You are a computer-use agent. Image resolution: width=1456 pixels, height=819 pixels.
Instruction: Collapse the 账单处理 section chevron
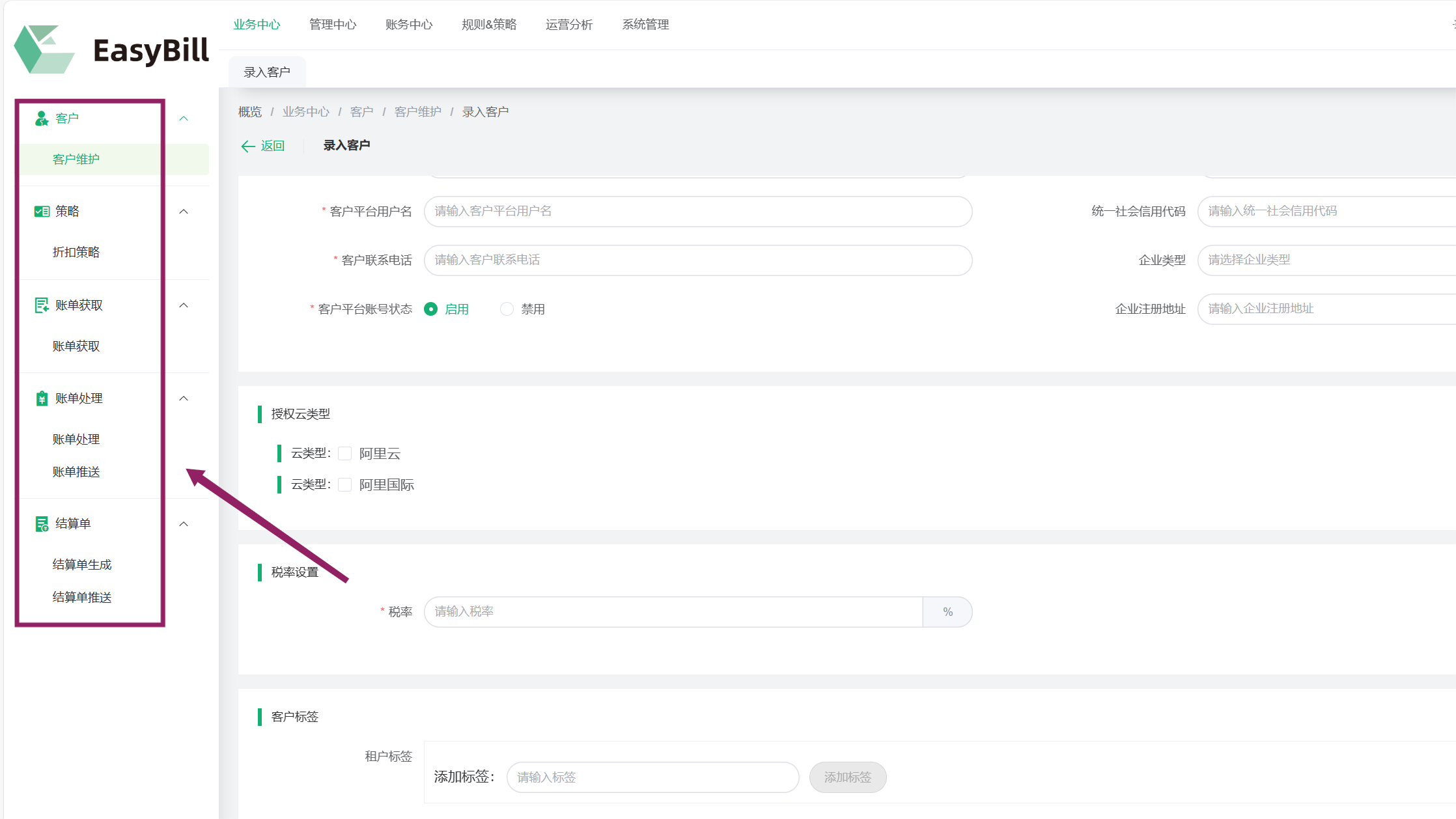[x=184, y=398]
